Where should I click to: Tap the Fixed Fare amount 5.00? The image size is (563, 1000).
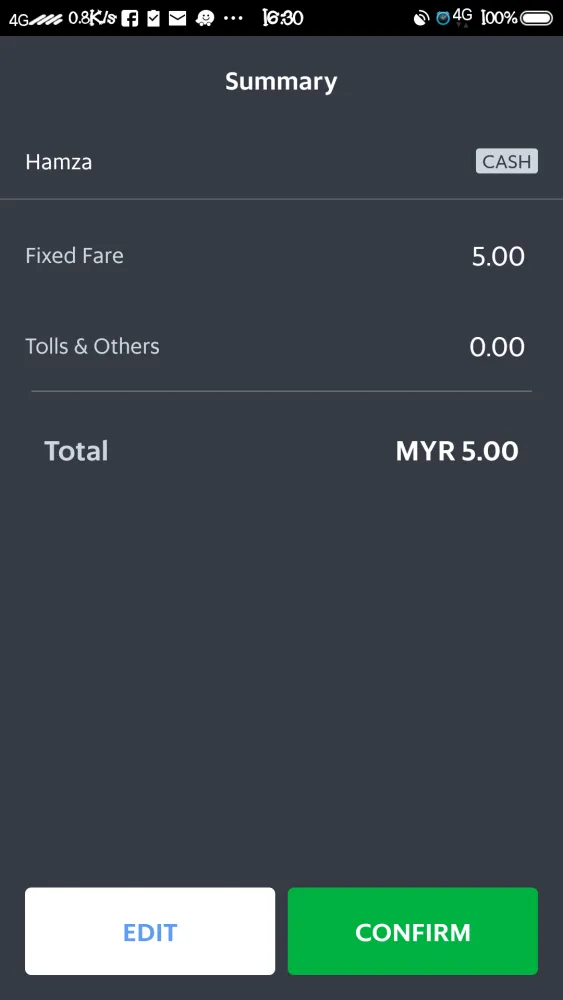pyautogui.click(x=498, y=256)
